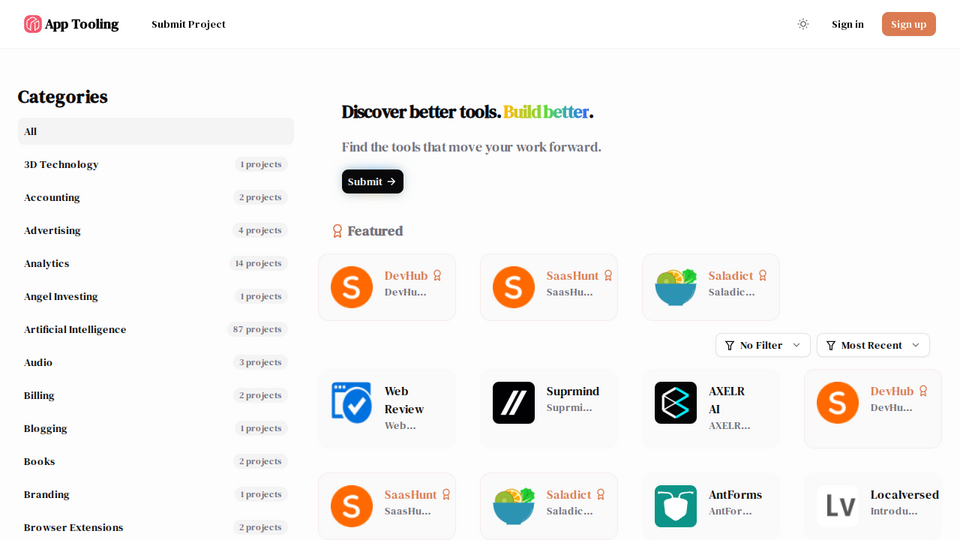
Task: Click the featured SaasHunt orange S logo
Action: [514, 287]
